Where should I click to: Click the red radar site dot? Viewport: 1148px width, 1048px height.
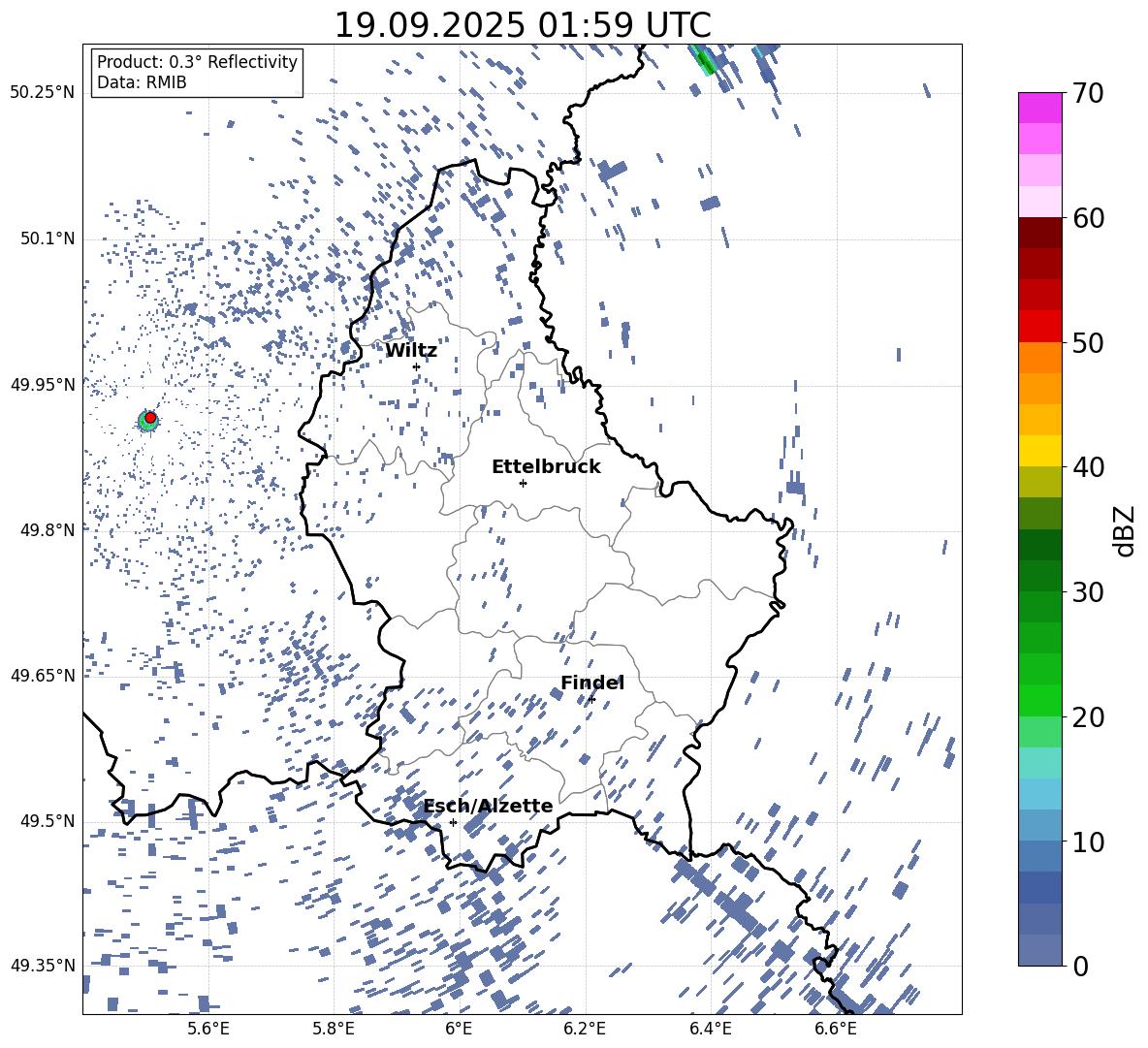pyautogui.click(x=150, y=418)
